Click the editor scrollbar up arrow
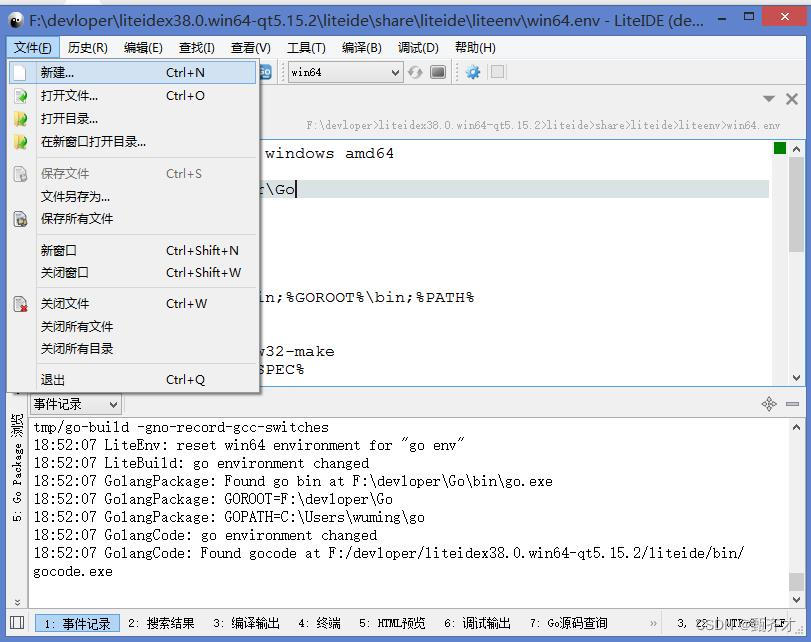This screenshot has height=642, width=811. pos(797,149)
